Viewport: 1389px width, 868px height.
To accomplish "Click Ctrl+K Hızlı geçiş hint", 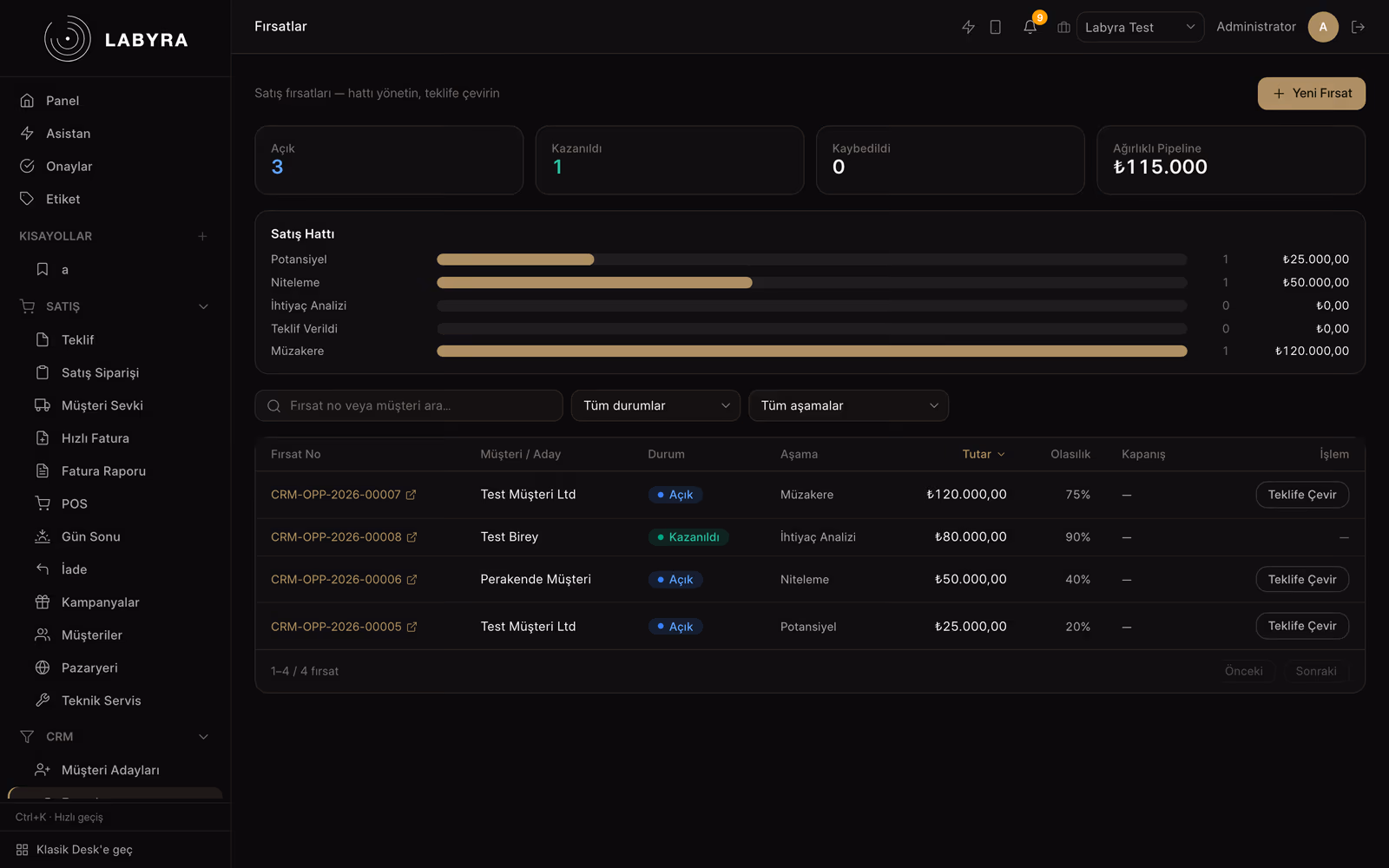I will coord(59,817).
